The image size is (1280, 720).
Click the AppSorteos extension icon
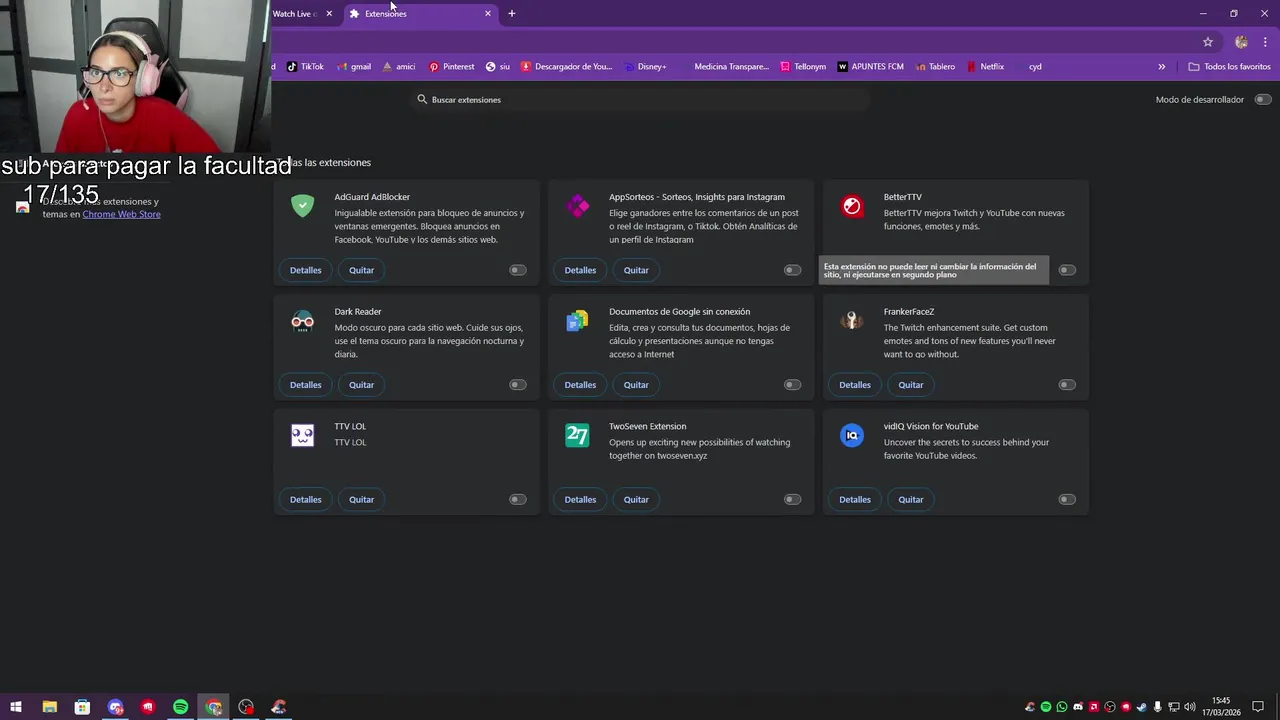(577, 206)
